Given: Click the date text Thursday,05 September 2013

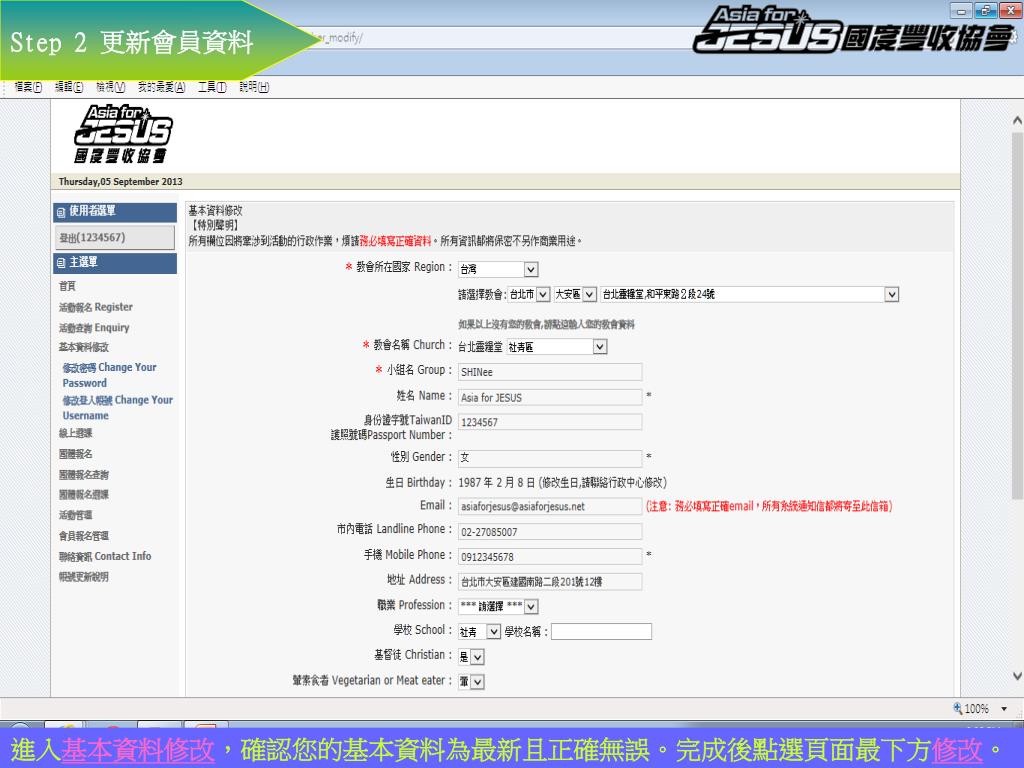Looking at the screenshot, I should tap(121, 182).
